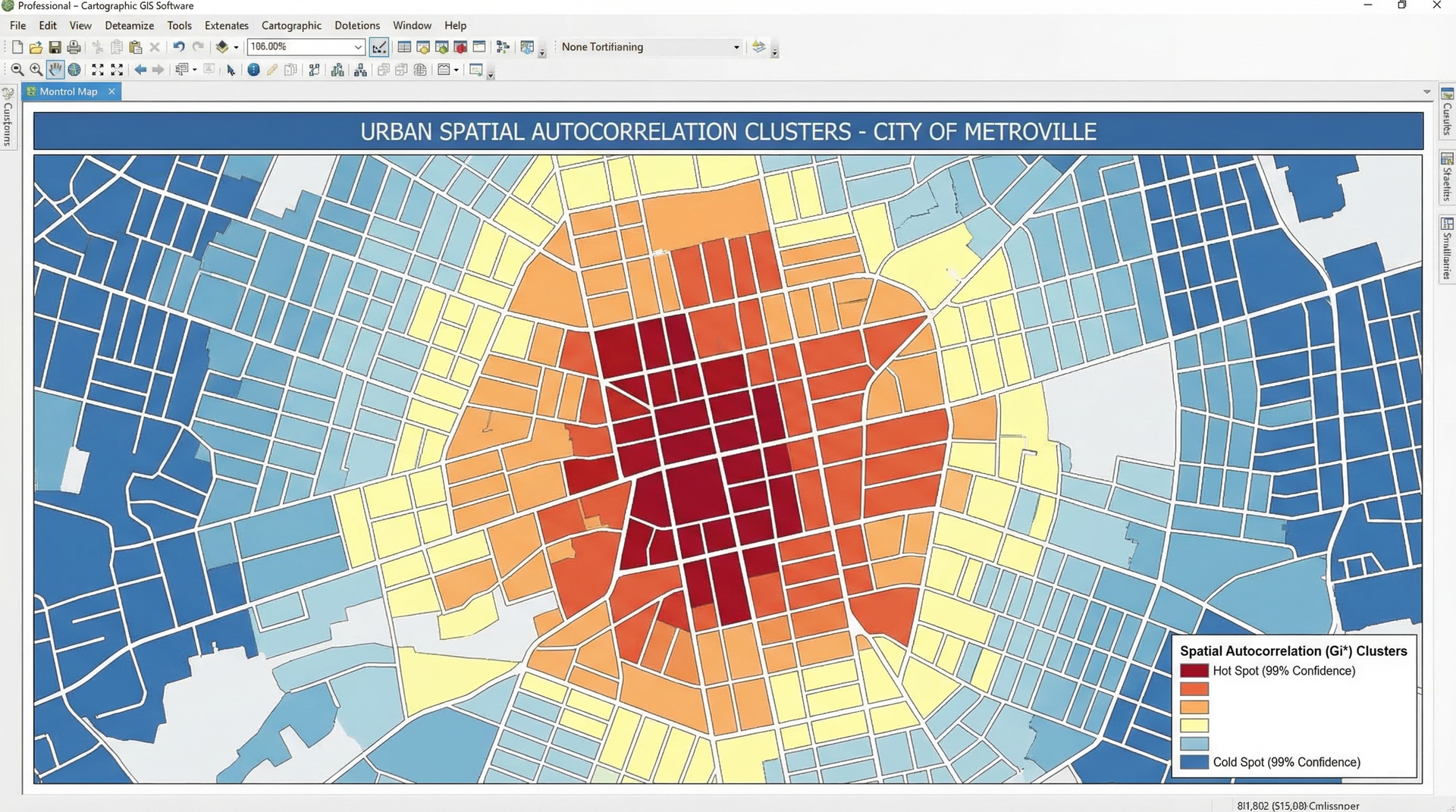Open the Smallarries side panel

1447,249
